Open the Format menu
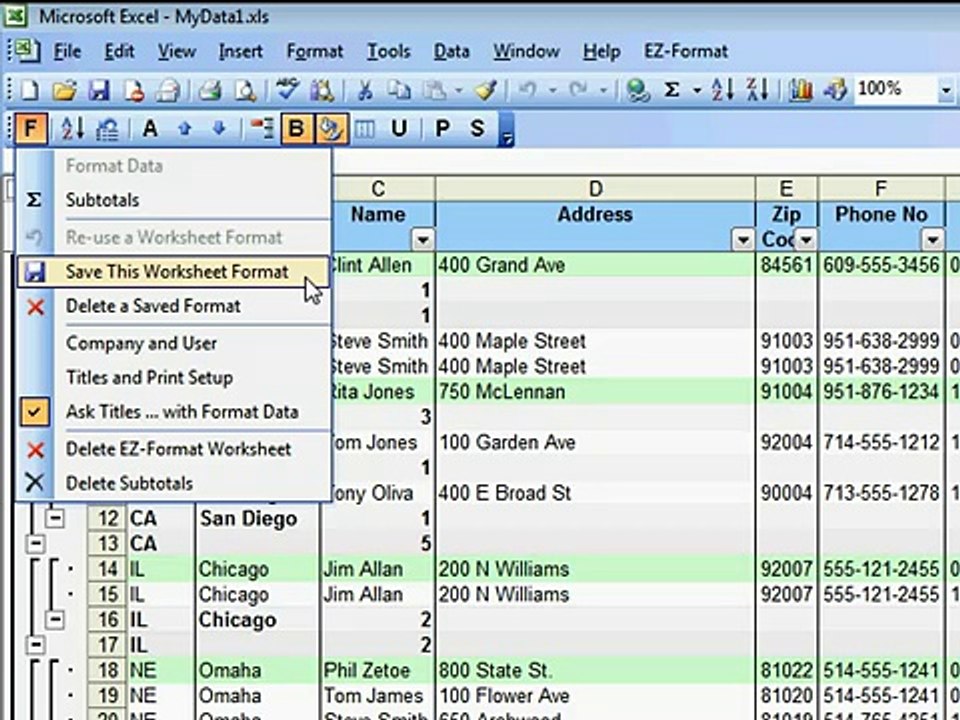 [315, 51]
